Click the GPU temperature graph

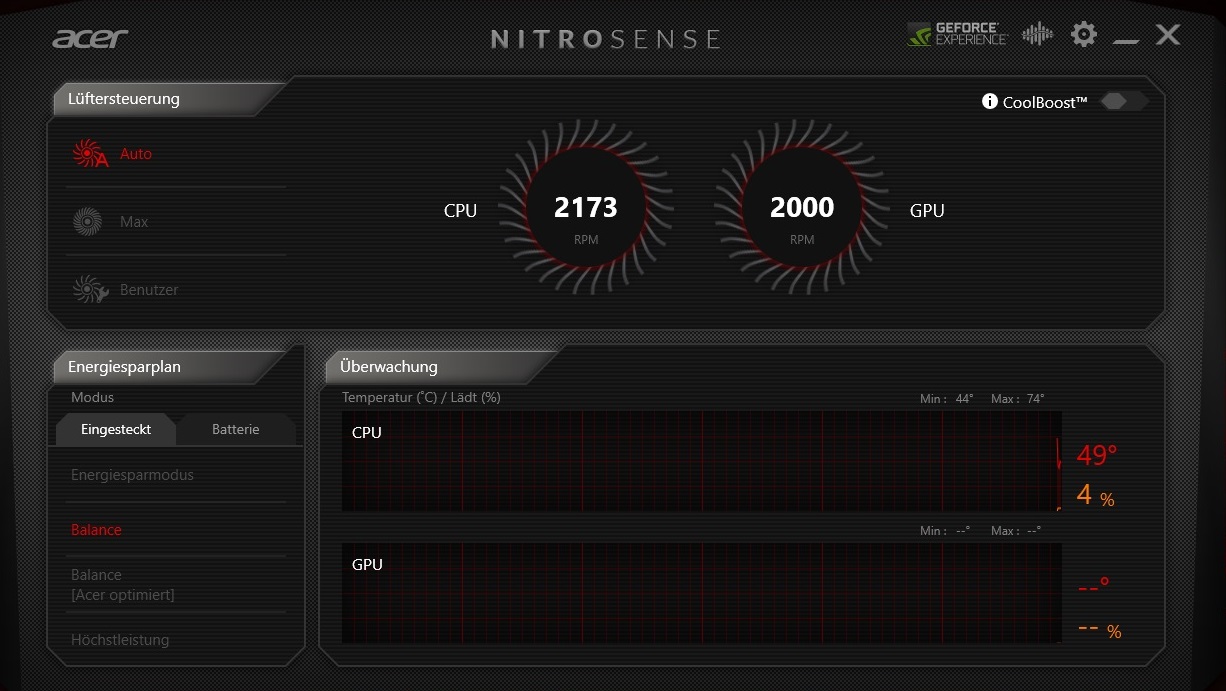pyautogui.click(x=702, y=593)
